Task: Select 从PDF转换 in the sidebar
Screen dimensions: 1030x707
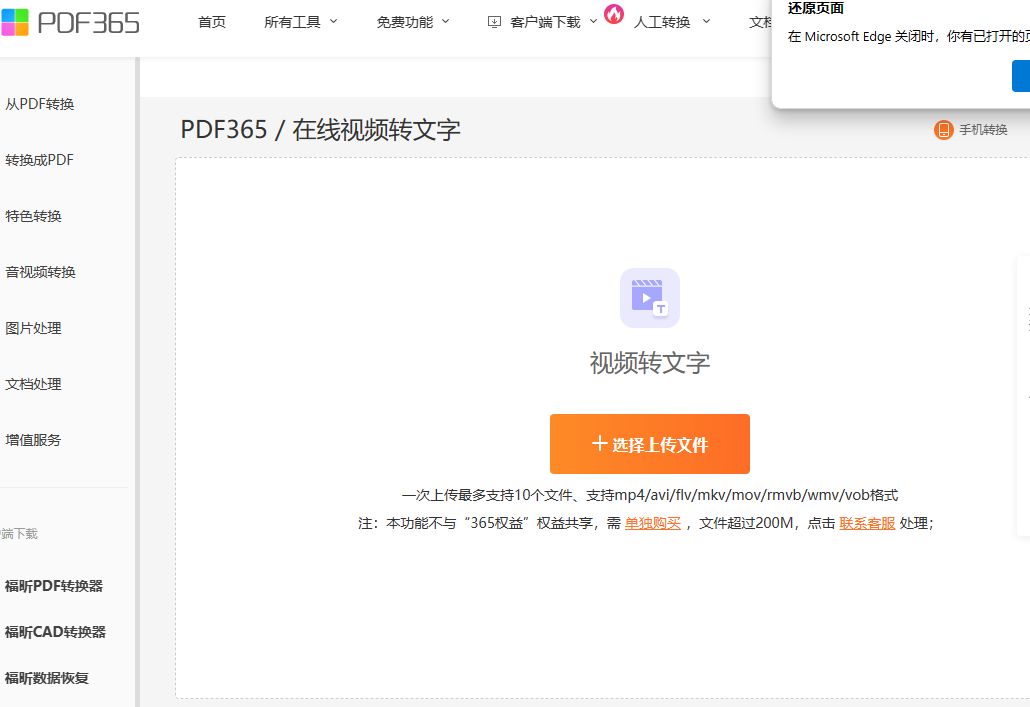Action: coord(39,104)
